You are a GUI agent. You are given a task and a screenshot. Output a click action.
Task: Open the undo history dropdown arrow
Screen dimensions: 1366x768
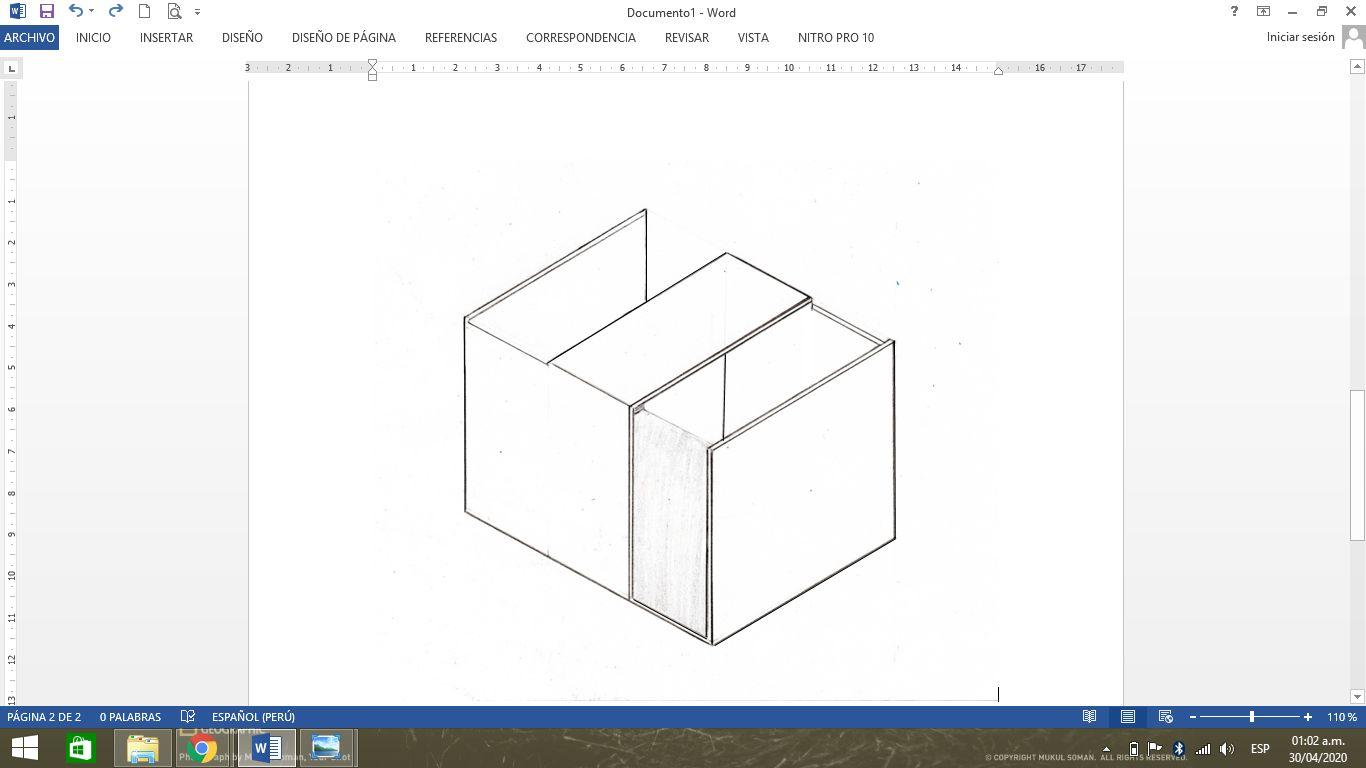tap(91, 12)
